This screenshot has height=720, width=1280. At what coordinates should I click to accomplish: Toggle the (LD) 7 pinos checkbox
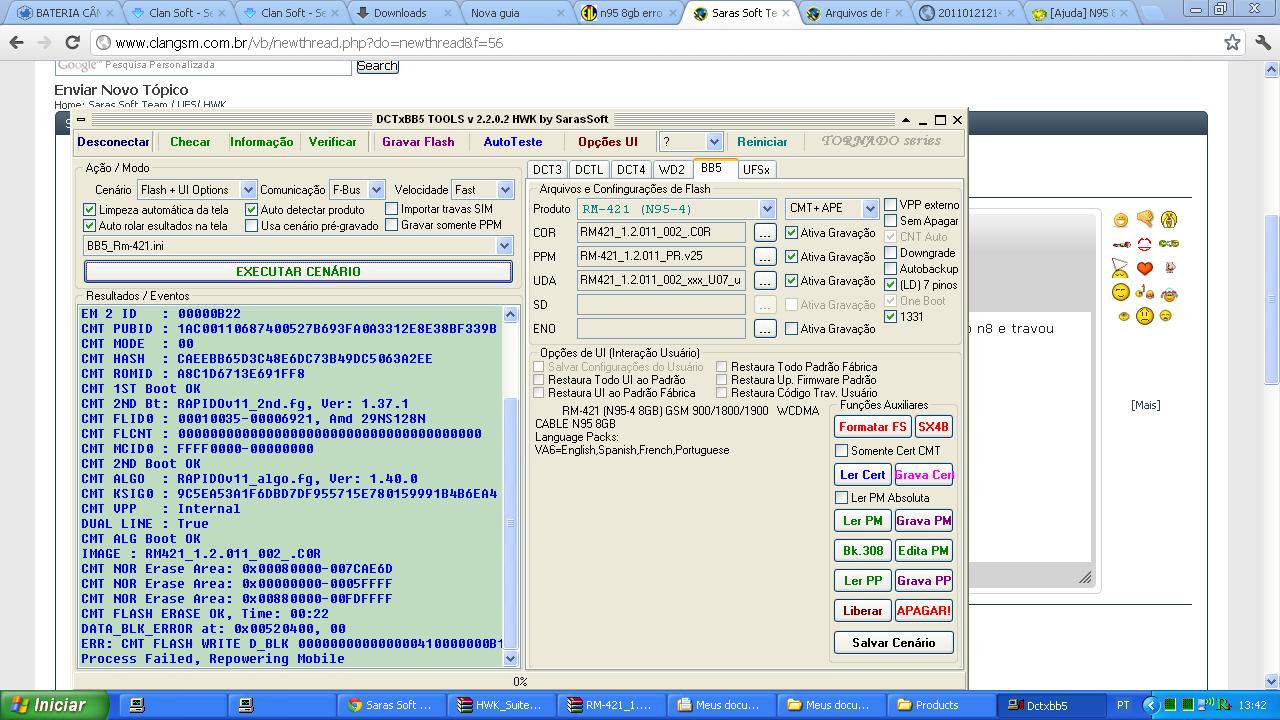pos(891,285)
